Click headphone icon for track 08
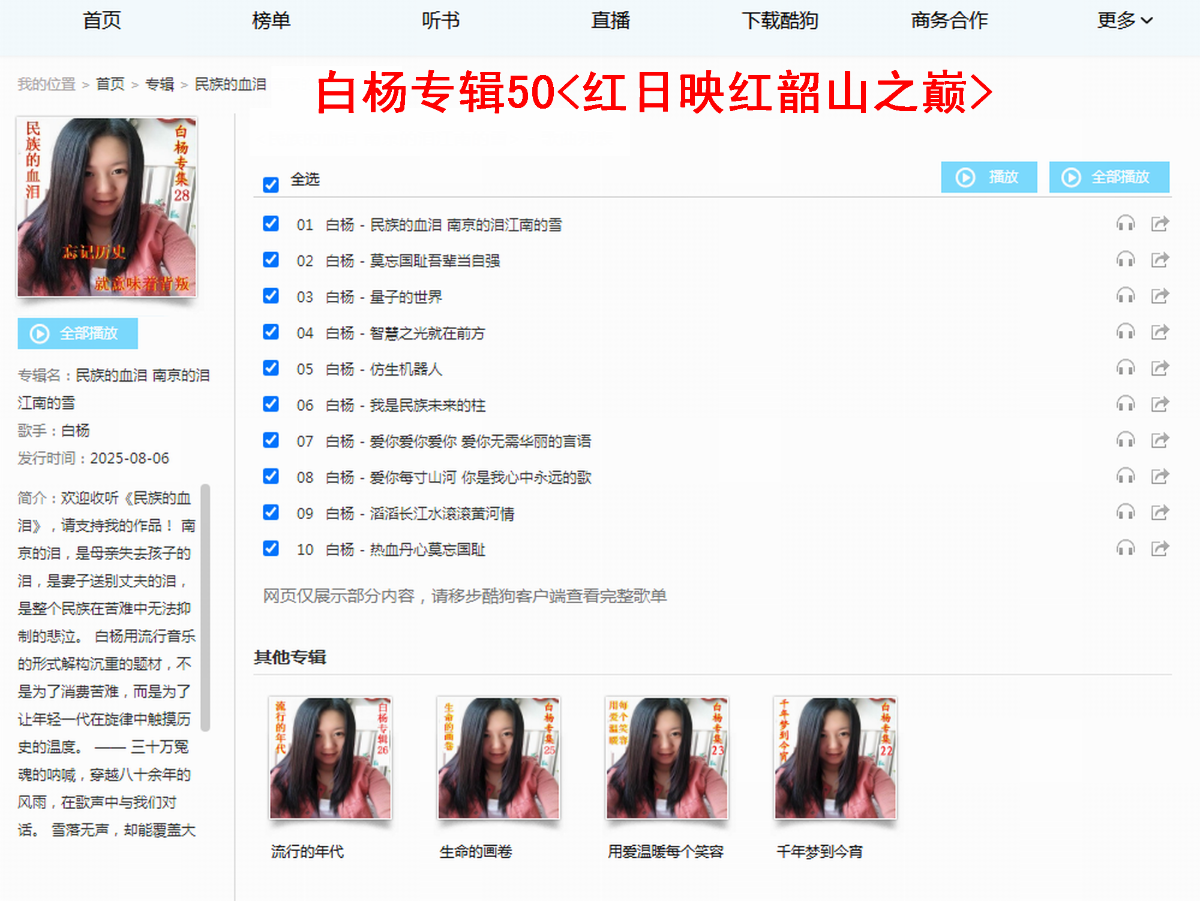 tap(1126, 476)
